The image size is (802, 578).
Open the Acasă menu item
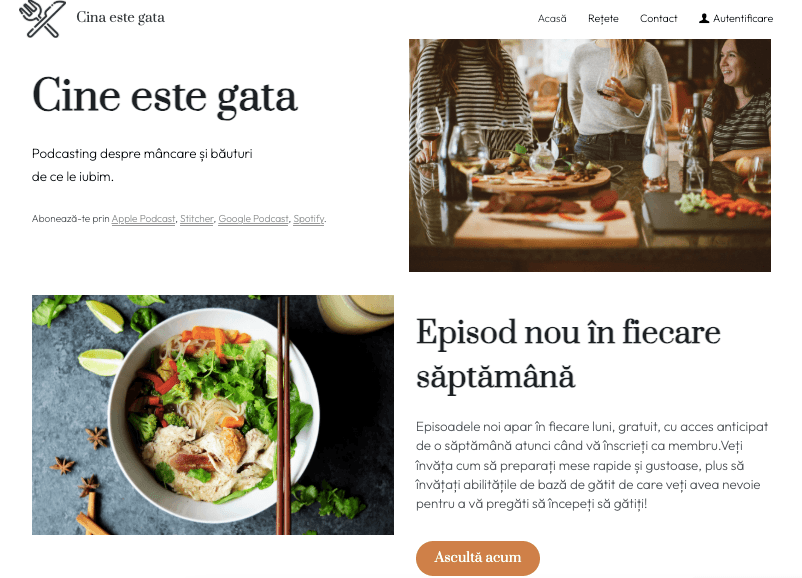552,18
